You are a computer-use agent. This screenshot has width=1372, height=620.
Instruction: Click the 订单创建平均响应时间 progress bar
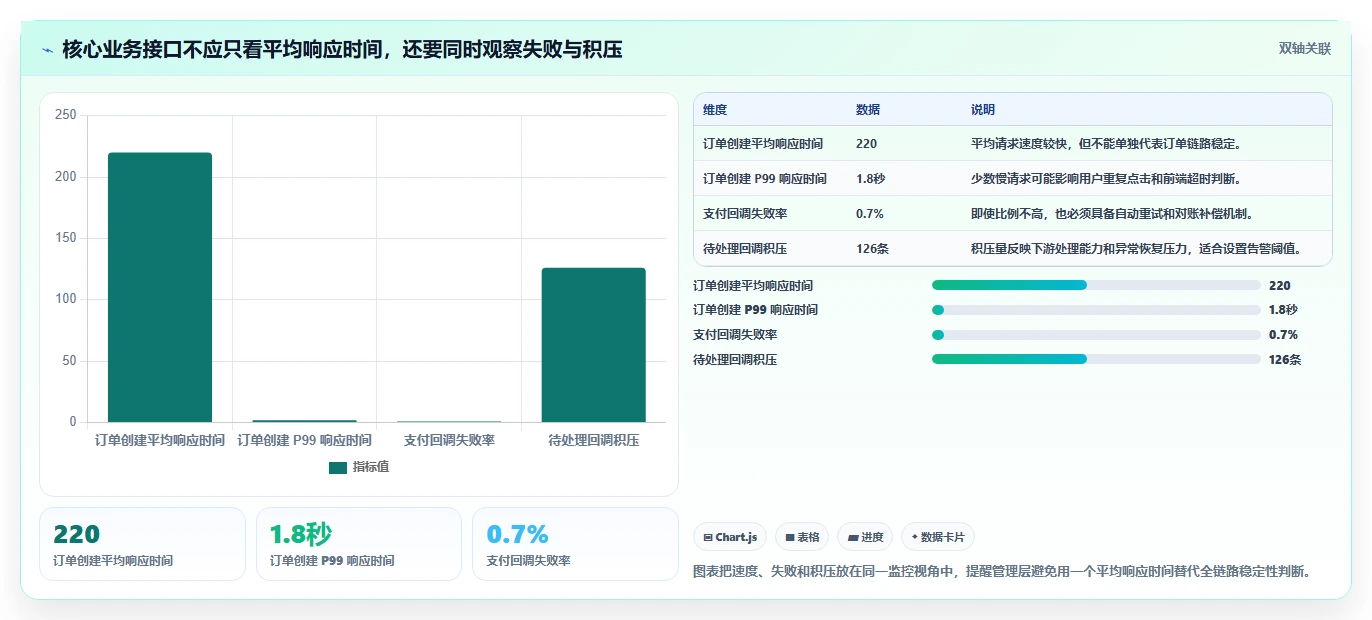tap(1096, 285)
